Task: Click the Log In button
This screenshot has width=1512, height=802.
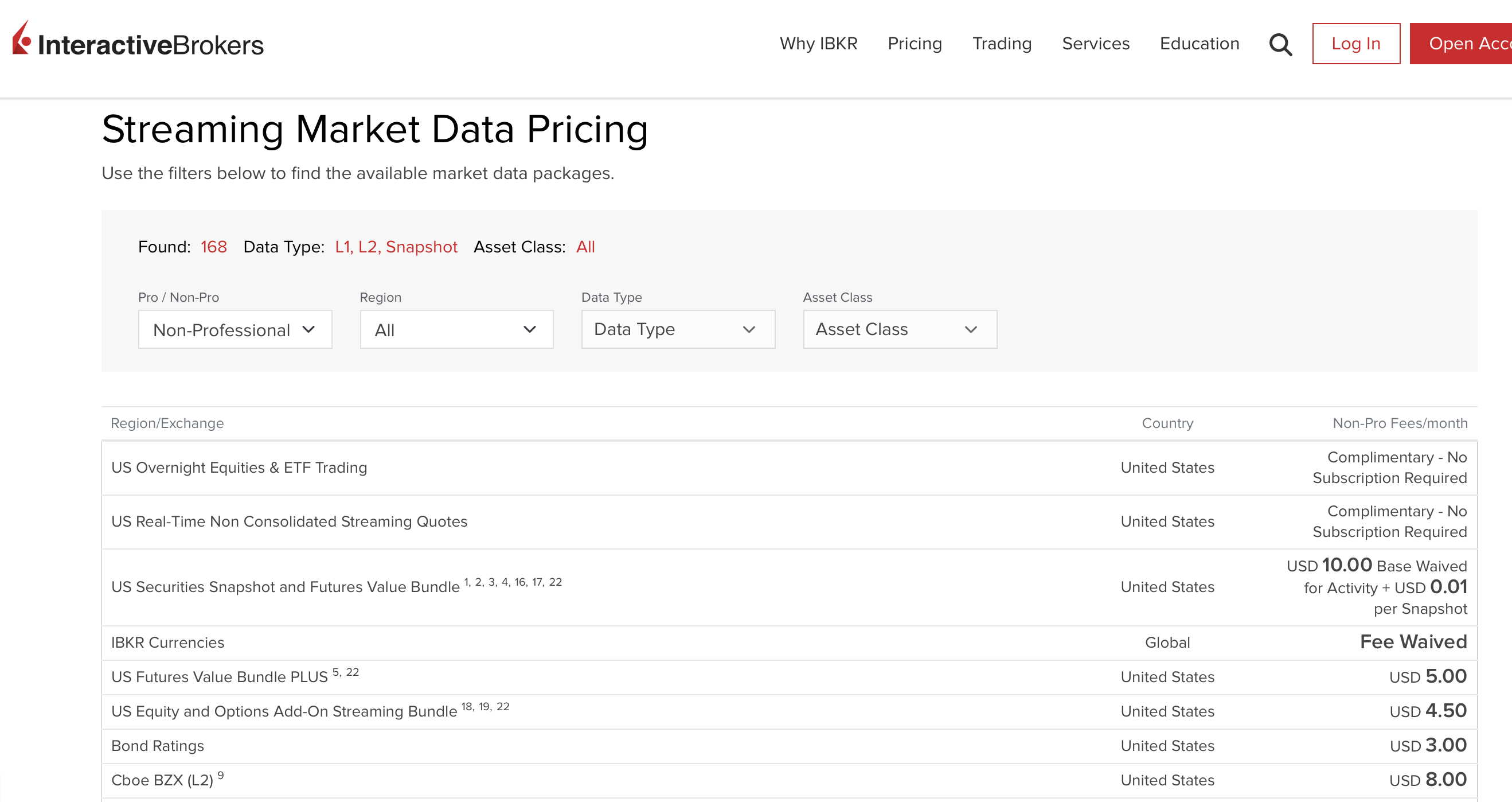Action: coord(1356,44)
